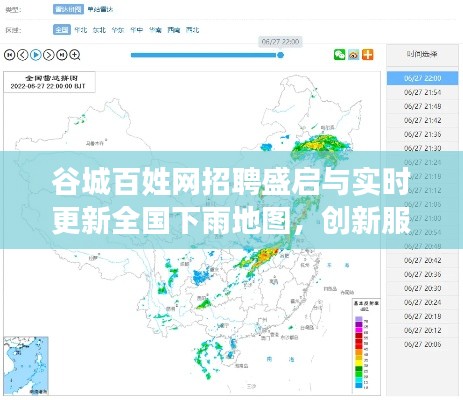
Task: Select time 06/27 21:30
Action: click(422, 148)
